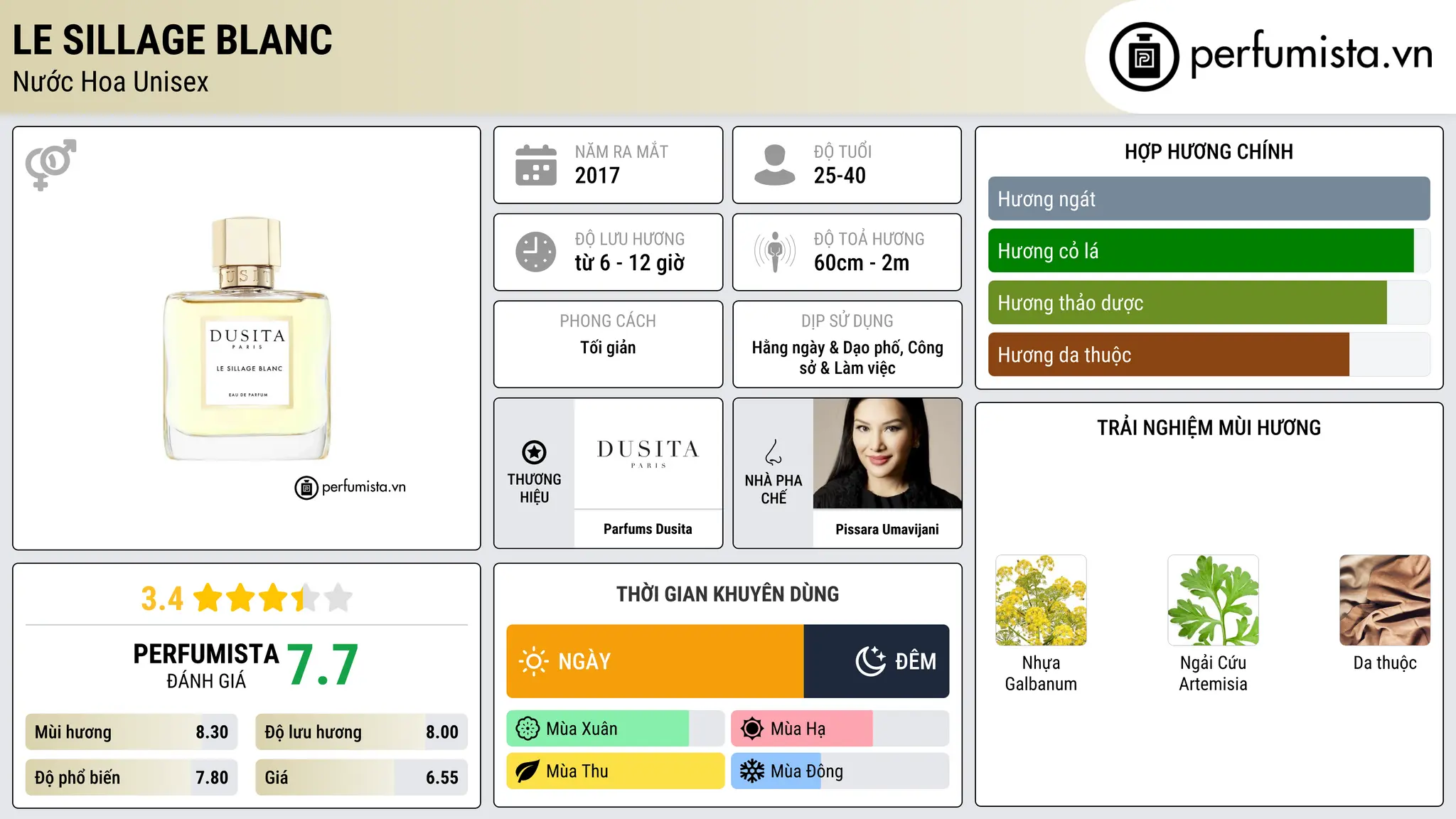Screen dimensions: 1456x819
Task: Open the Le Sillage Blanc bottle image
Action: pyautogui.click(x=247, y=338)
